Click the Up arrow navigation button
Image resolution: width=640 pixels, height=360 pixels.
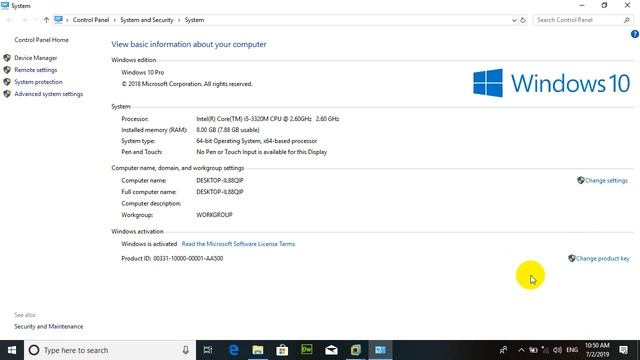coord(46,20)
